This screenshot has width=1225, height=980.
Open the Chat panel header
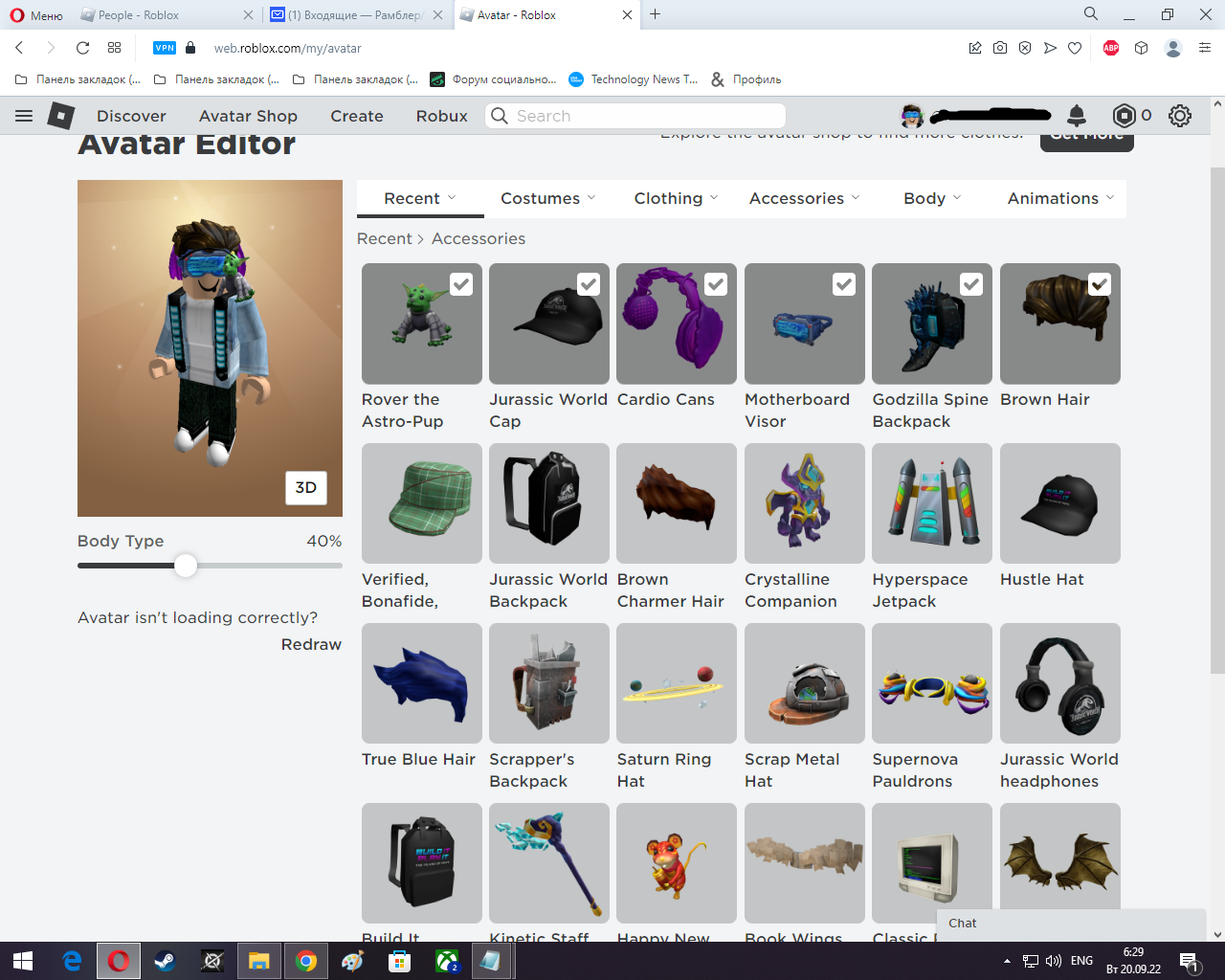(x=1070, y=924)
